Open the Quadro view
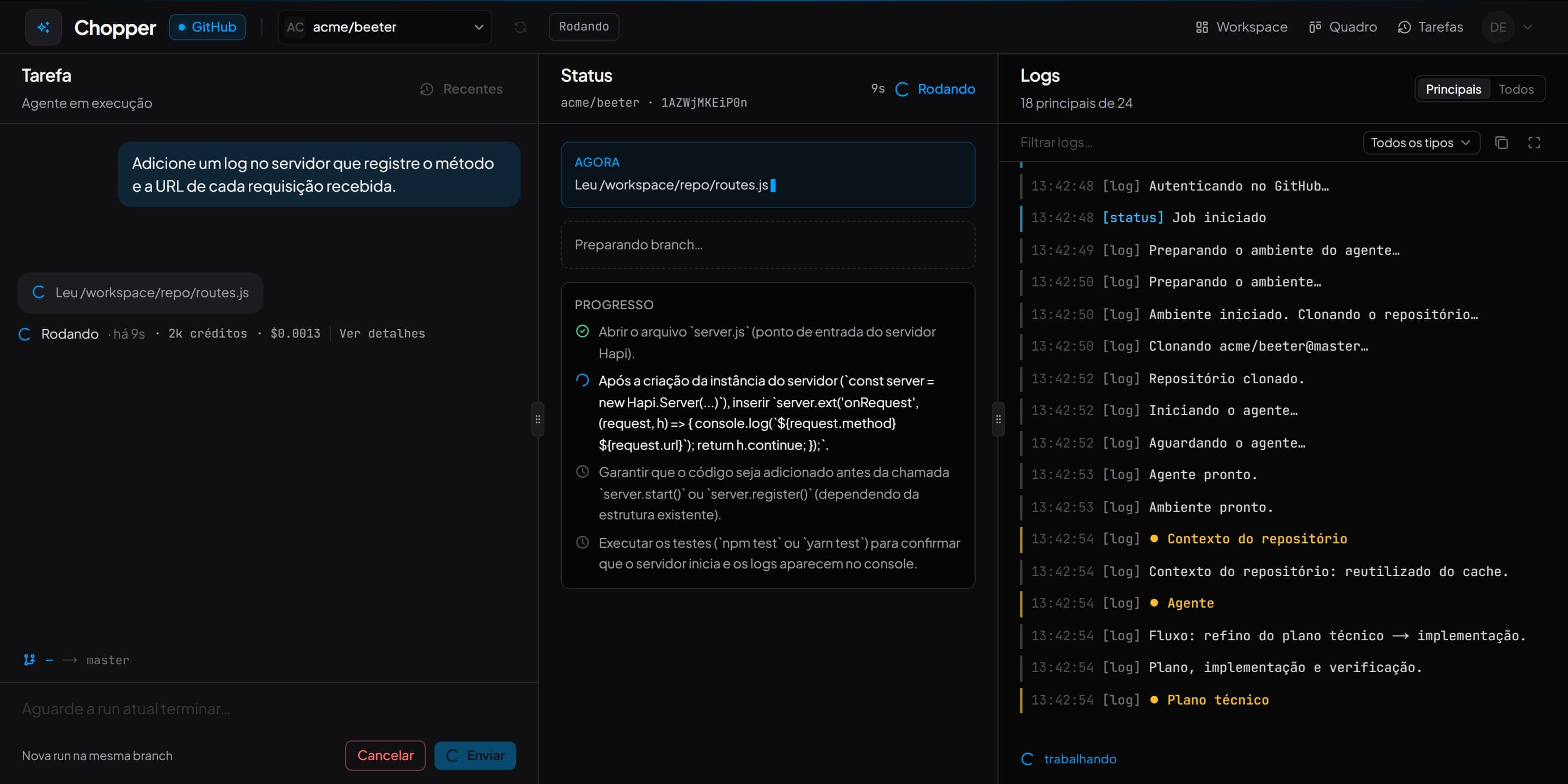 [1342, 27]
